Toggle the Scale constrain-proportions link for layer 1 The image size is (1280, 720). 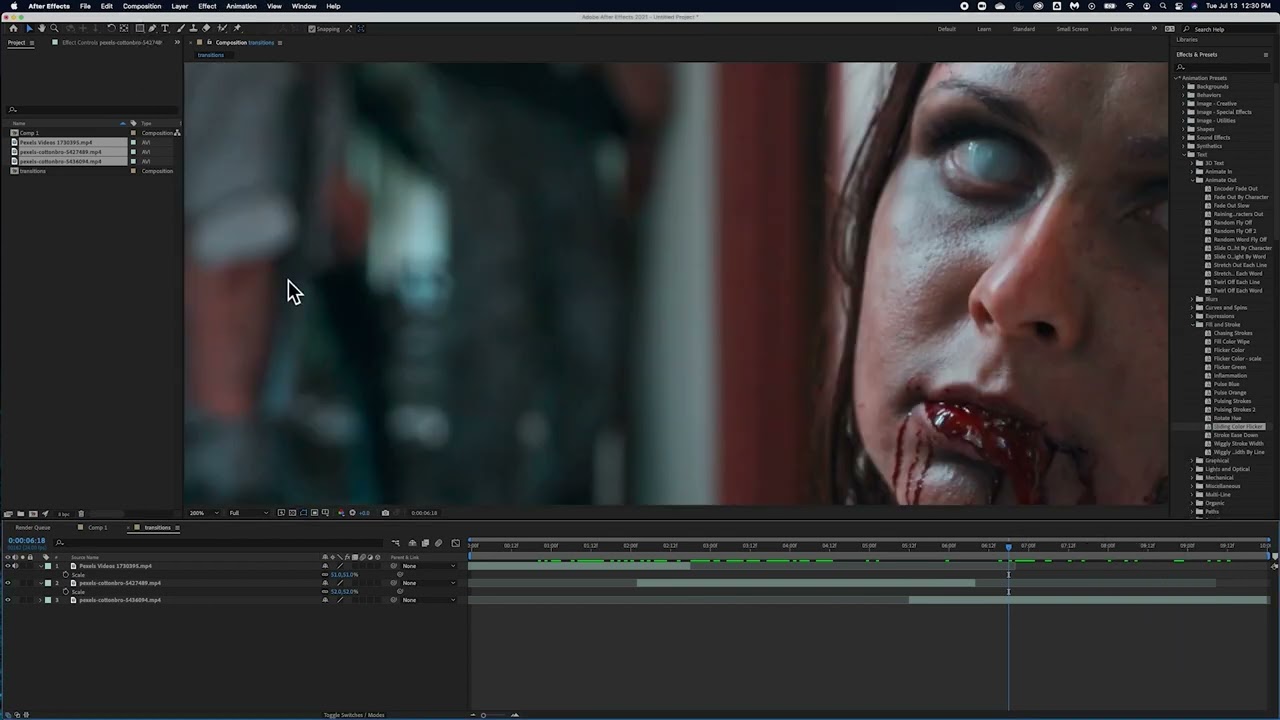(325, 575)
